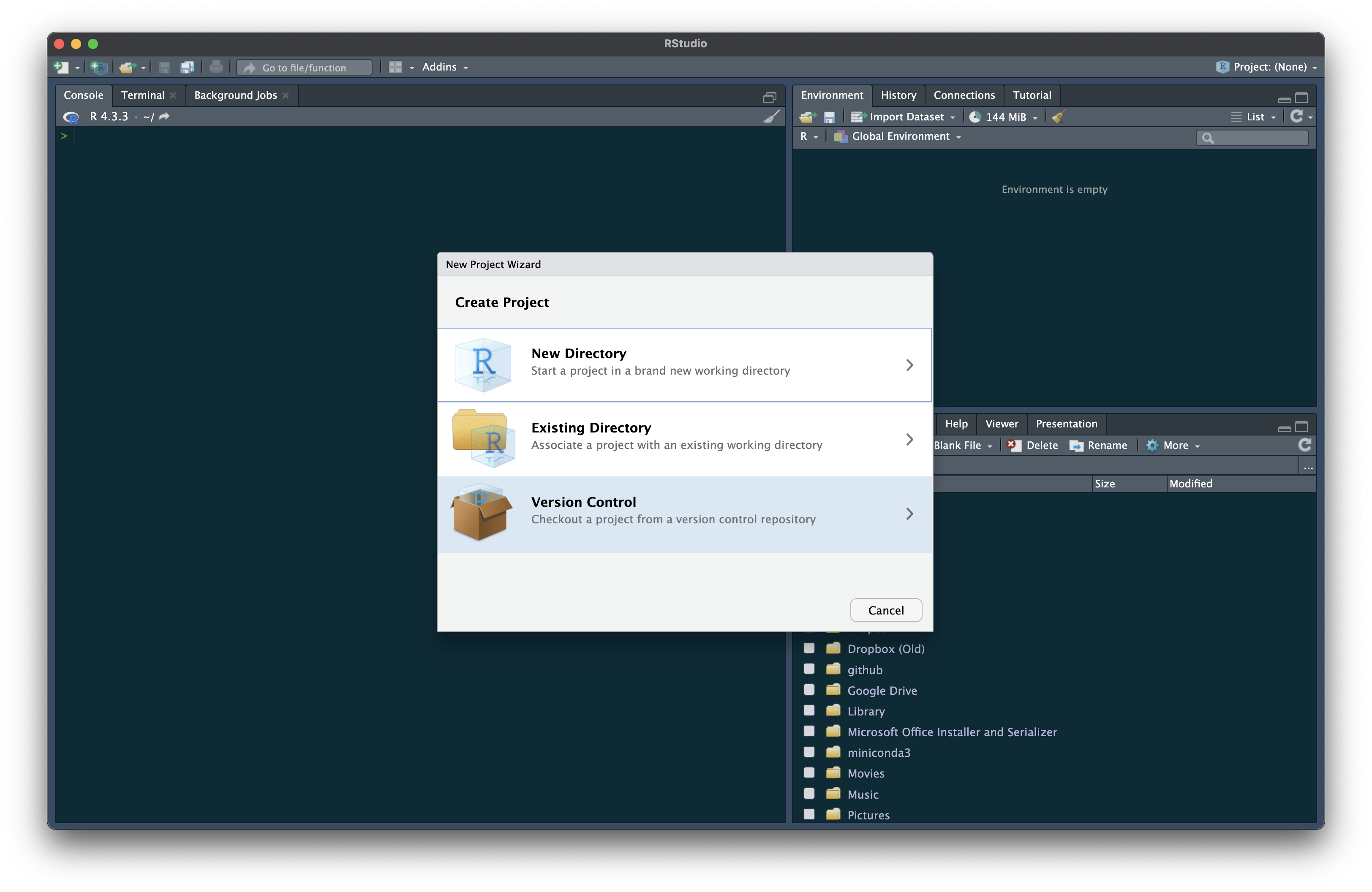Switch to the History tab

(898, 95)
